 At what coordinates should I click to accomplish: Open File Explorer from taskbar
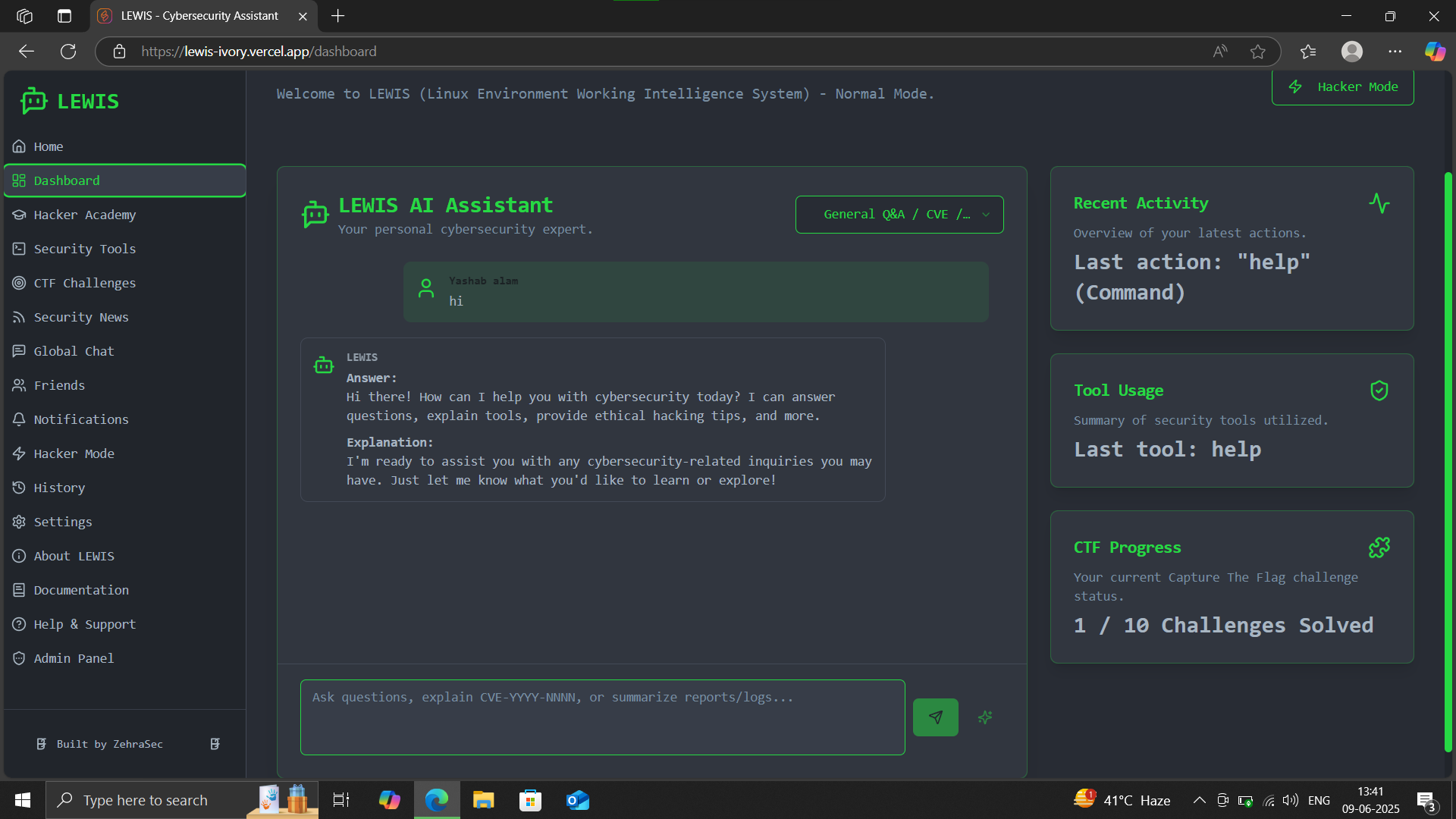click(483, 800)
